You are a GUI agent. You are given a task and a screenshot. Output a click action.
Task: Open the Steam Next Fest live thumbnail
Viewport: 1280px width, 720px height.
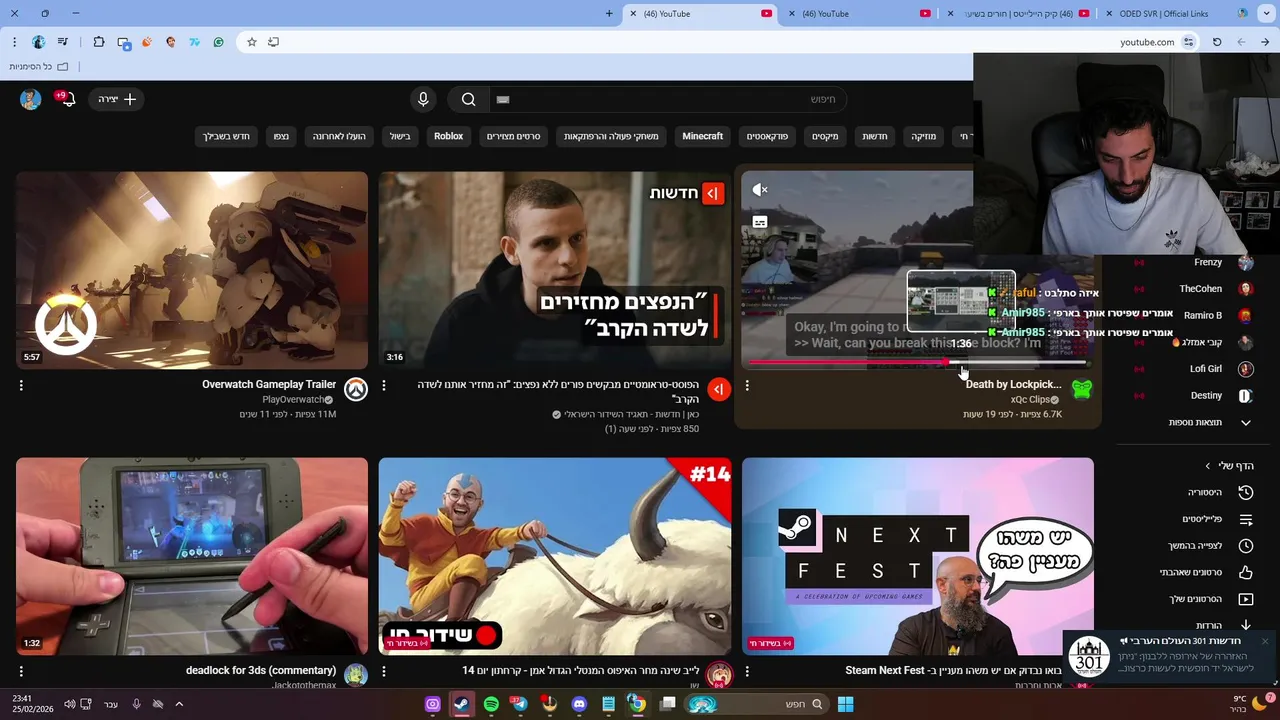tap(918, 556)
